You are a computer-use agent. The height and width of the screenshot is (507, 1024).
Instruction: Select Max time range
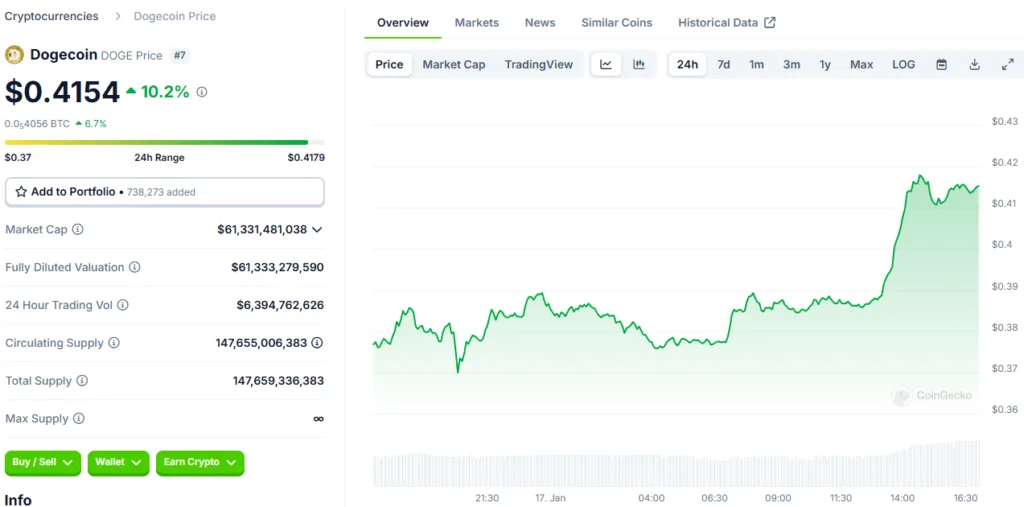pyautogui.click(x=861, y=64)
